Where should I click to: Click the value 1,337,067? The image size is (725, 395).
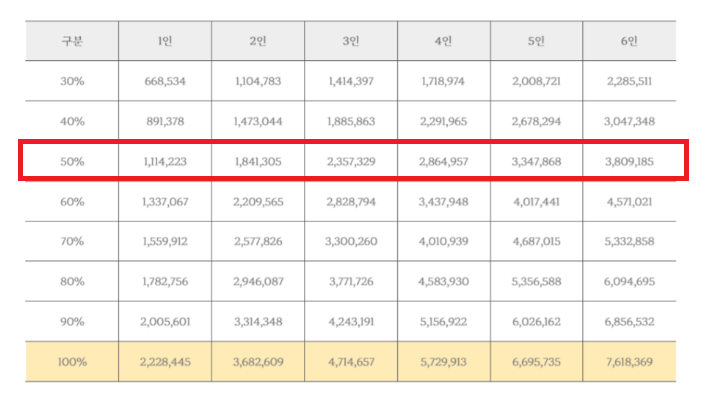[165, 202]
